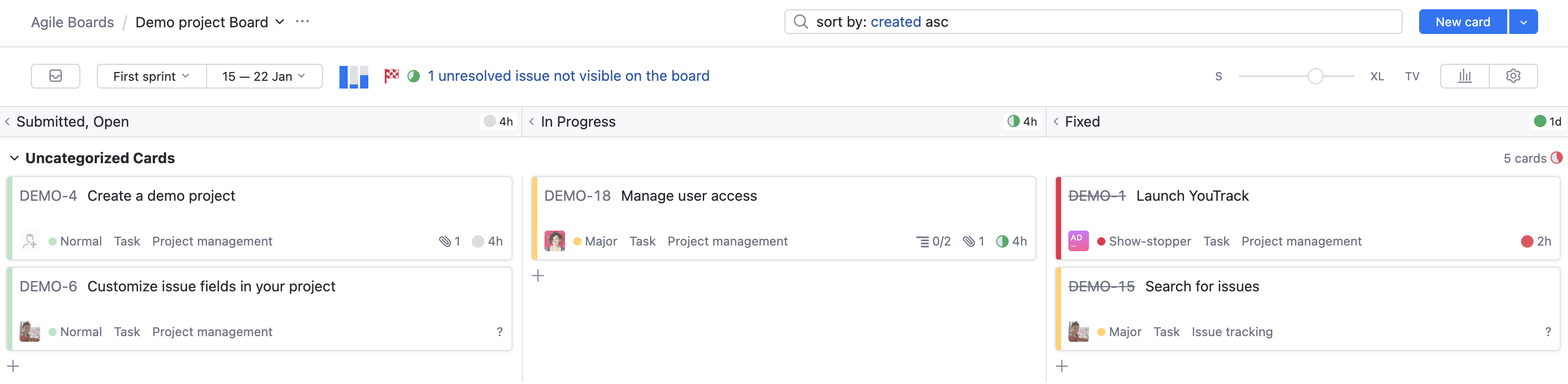Click the New card button
This screenshot has width=1568, height=384.
[1462, 22]
